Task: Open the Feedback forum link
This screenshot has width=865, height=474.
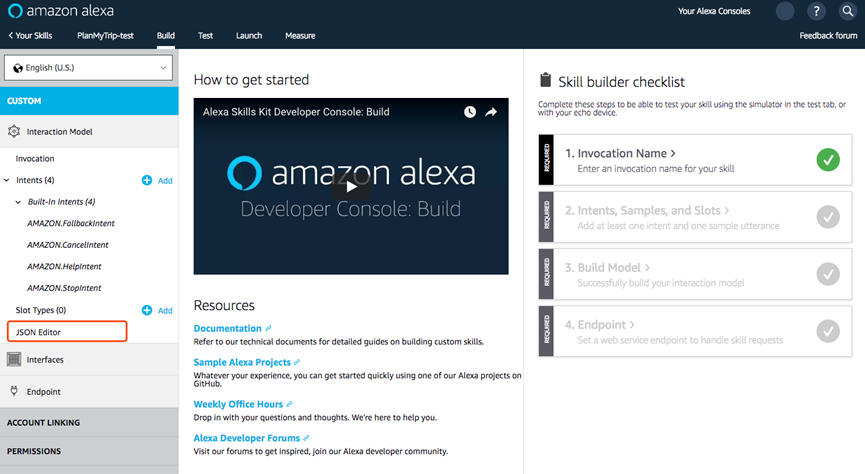Action: pyautogui.click(x=828, y=35)
